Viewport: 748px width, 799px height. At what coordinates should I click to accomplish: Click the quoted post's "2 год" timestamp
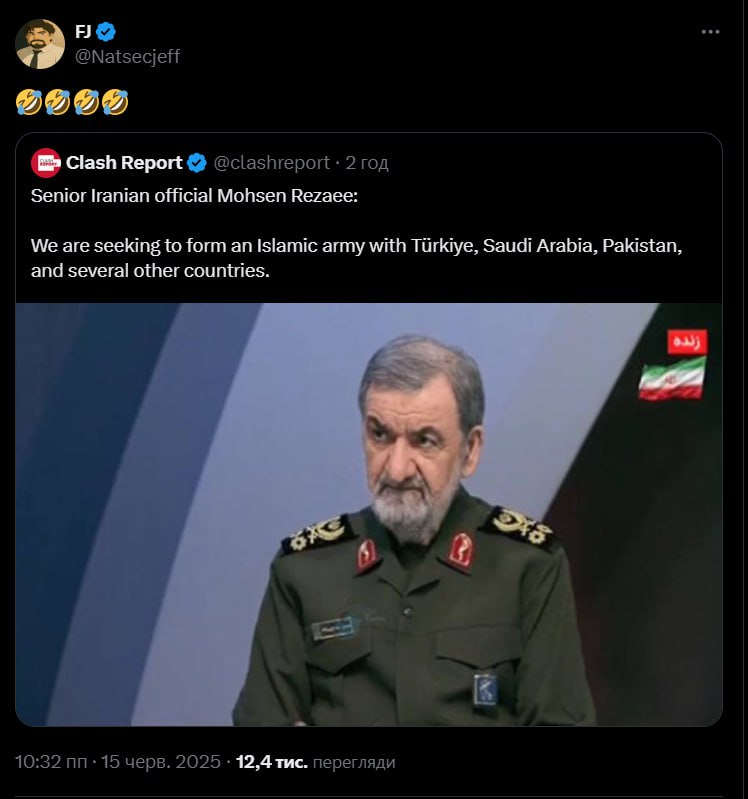[367, 163]
